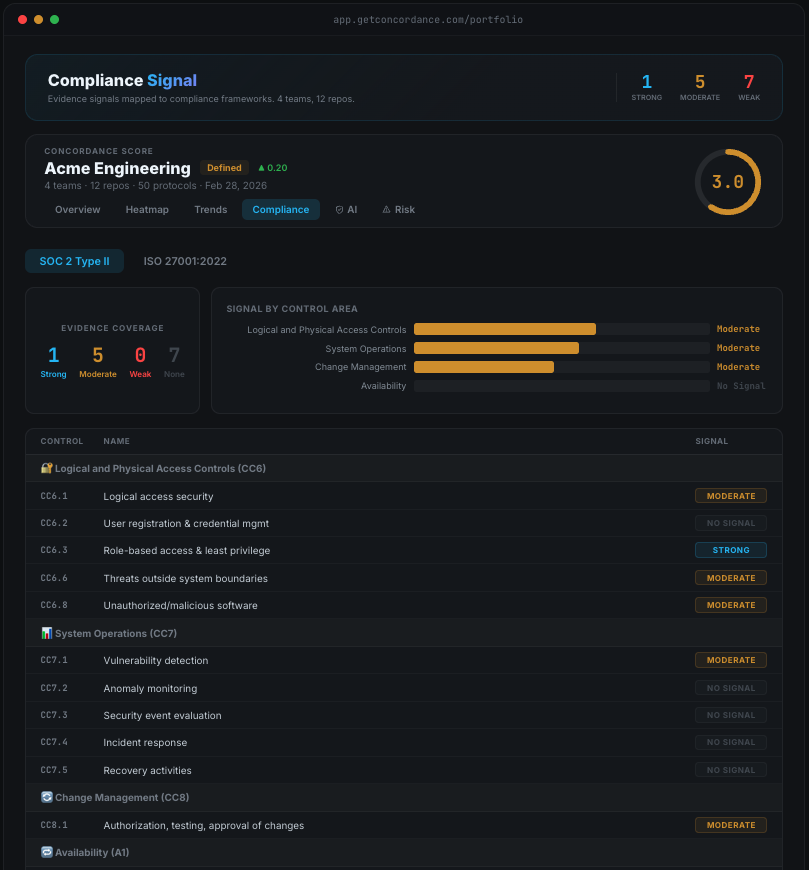
Task: Click the URL app.getconcordance.com/portfolio in the title bar
Action: 428,19
